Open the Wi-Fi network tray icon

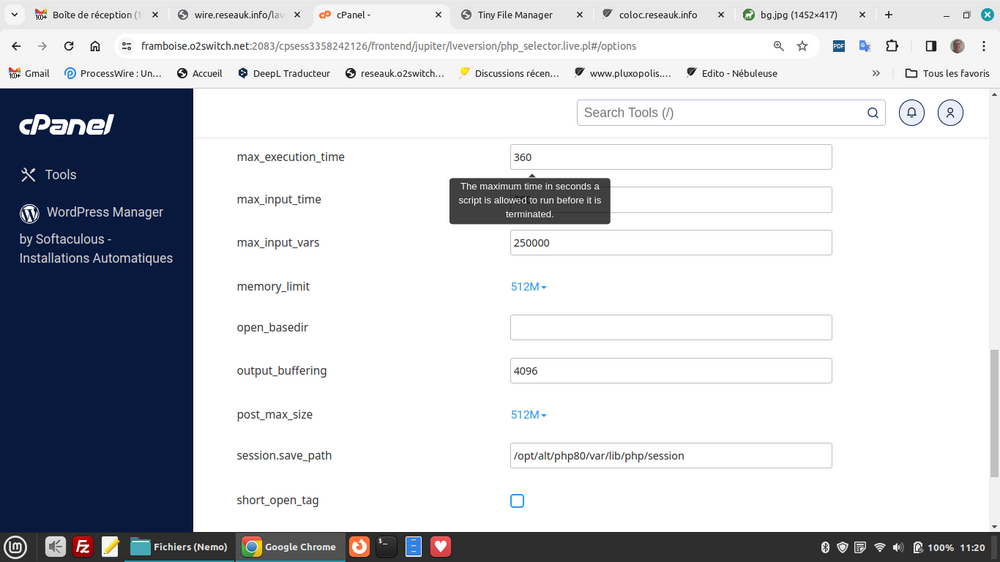879,547
